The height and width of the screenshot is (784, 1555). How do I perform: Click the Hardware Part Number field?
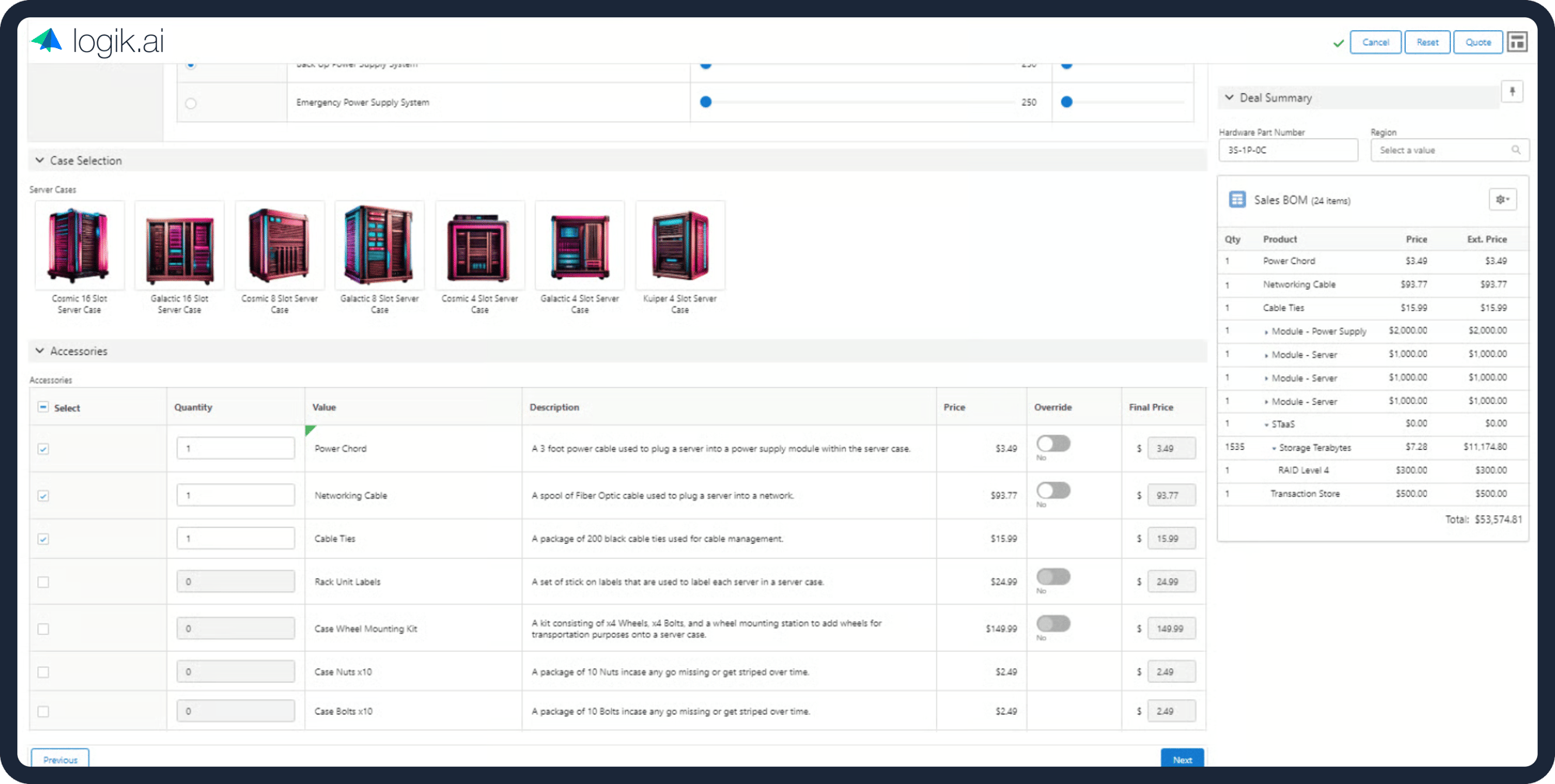(1288, 150)
